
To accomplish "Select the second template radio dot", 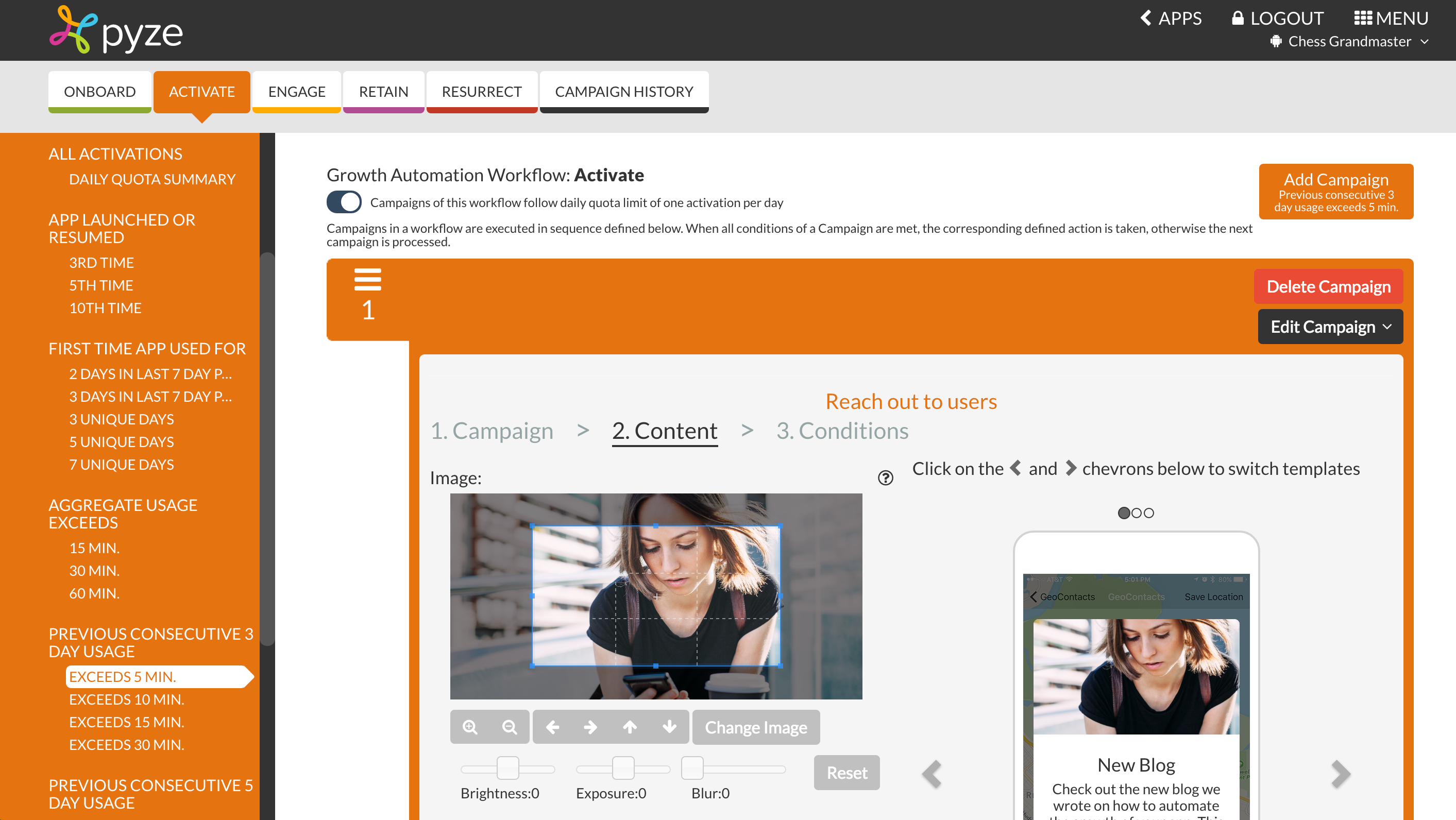I will [x=1136, y=513].
